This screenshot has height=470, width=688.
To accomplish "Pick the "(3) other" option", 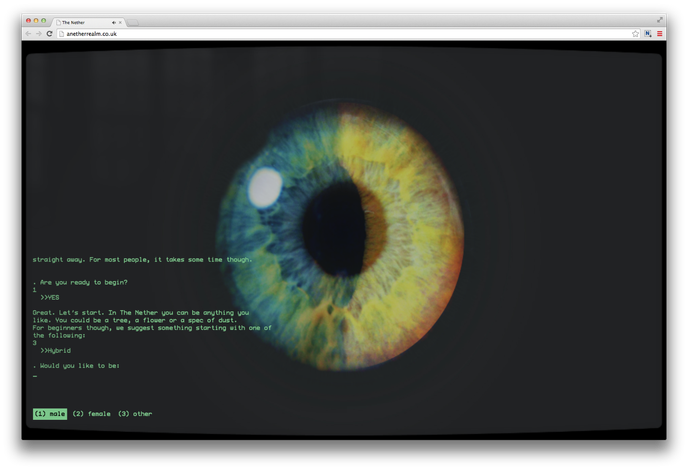I will coord(135,413).
